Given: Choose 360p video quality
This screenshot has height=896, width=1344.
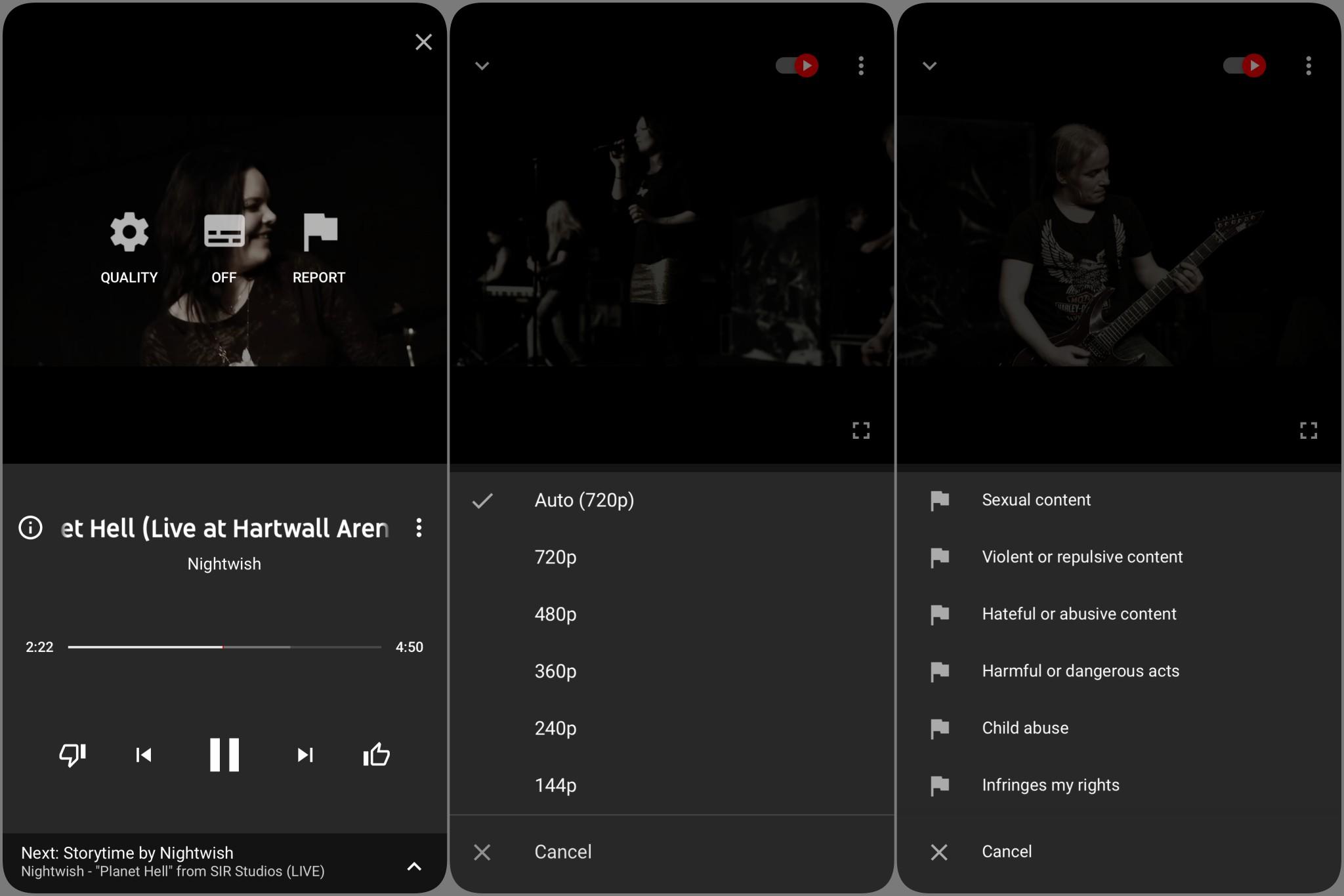Looking at the screenshot, I should coord(672,672).
